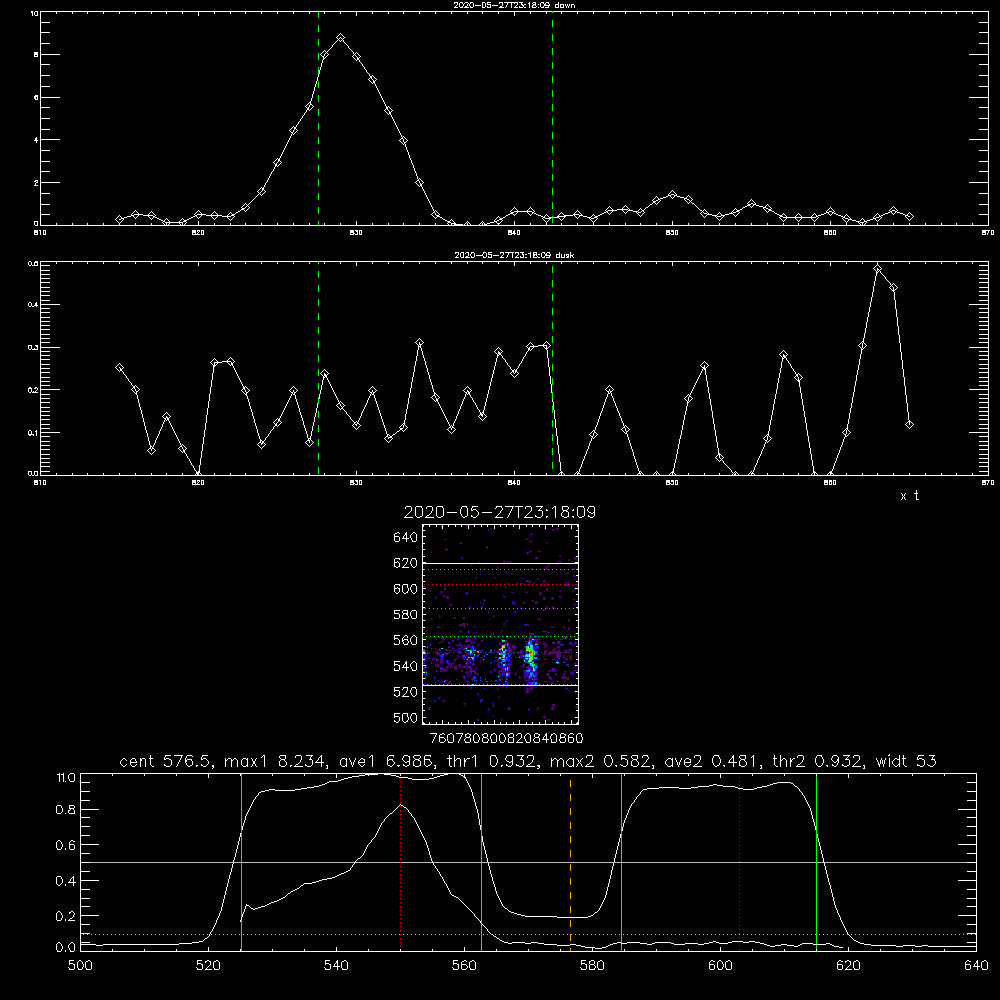
Task: Select the spectrogram heatmap image
Action: (x=501, y=624)
